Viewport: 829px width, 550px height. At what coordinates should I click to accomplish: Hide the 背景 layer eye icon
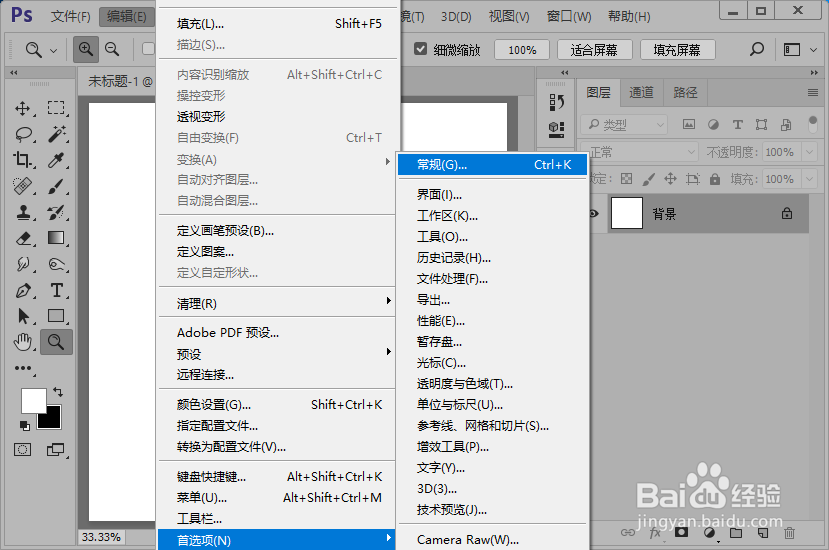coord(594,214)
